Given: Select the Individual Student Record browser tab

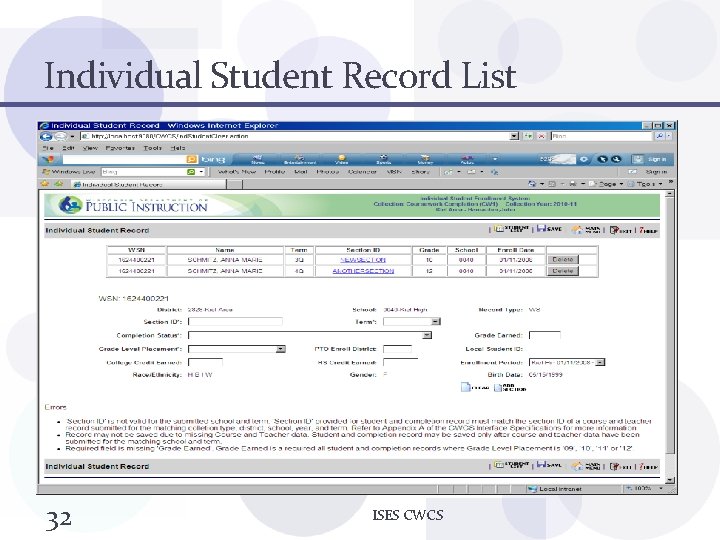Looking at the screenshot, I should 148,184.
